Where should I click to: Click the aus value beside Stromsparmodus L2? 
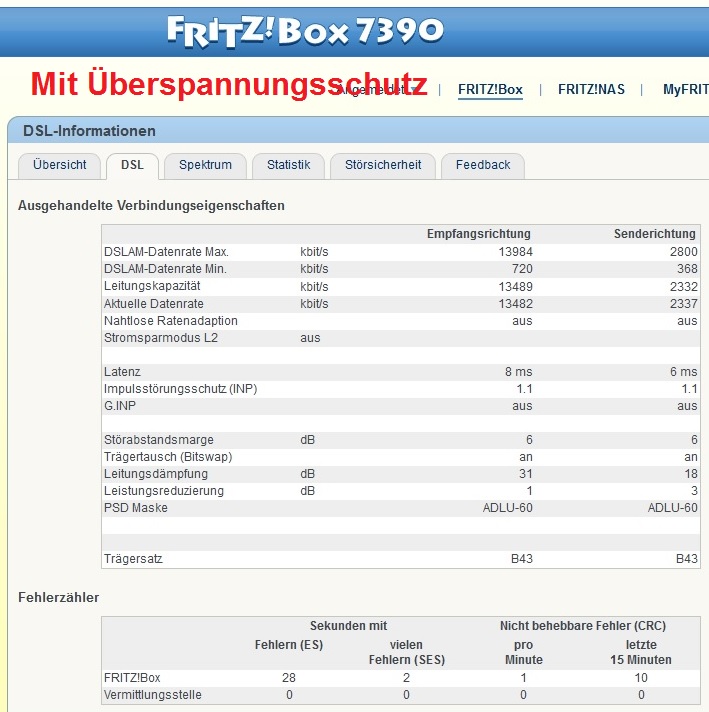(310, 338)
